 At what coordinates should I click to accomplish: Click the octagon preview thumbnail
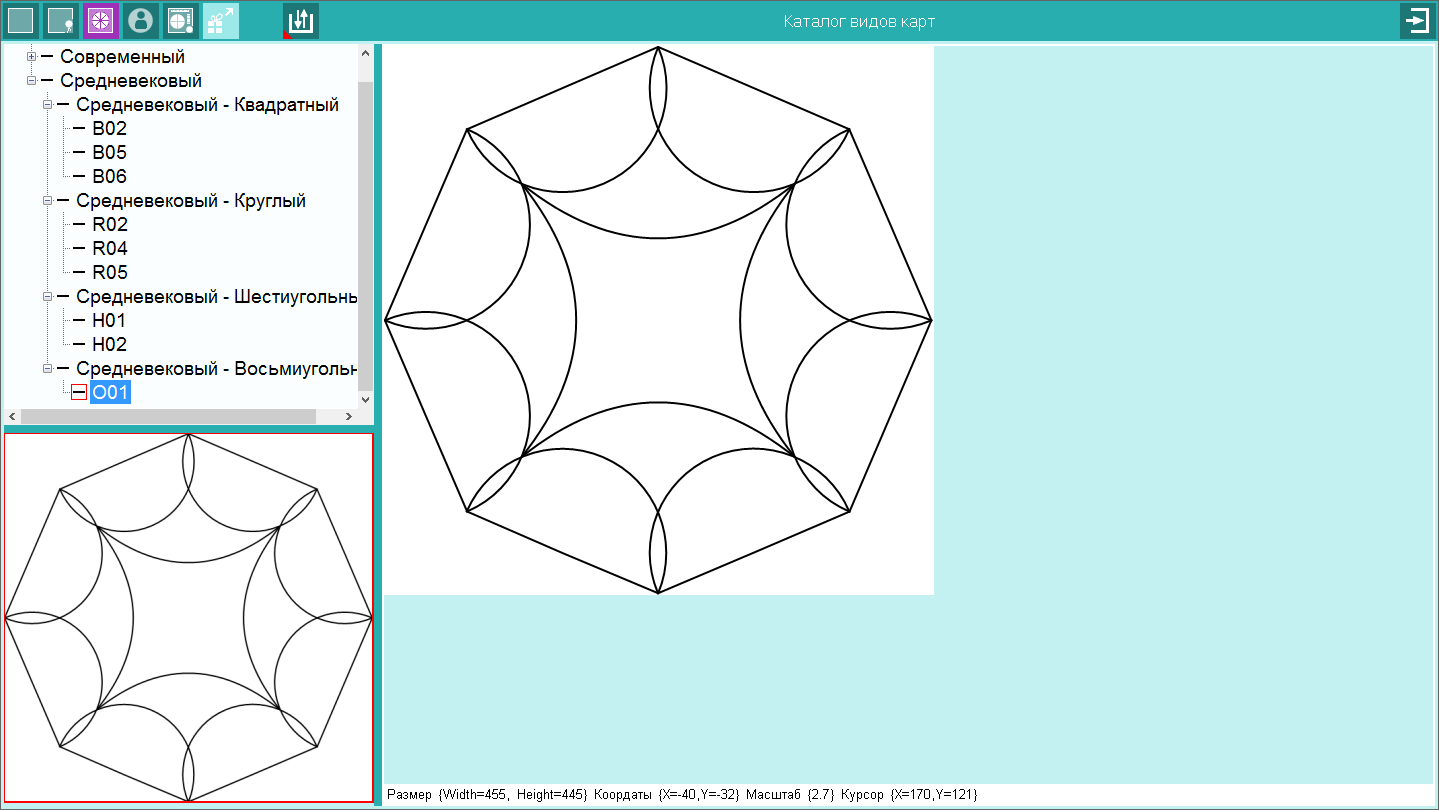188,617
